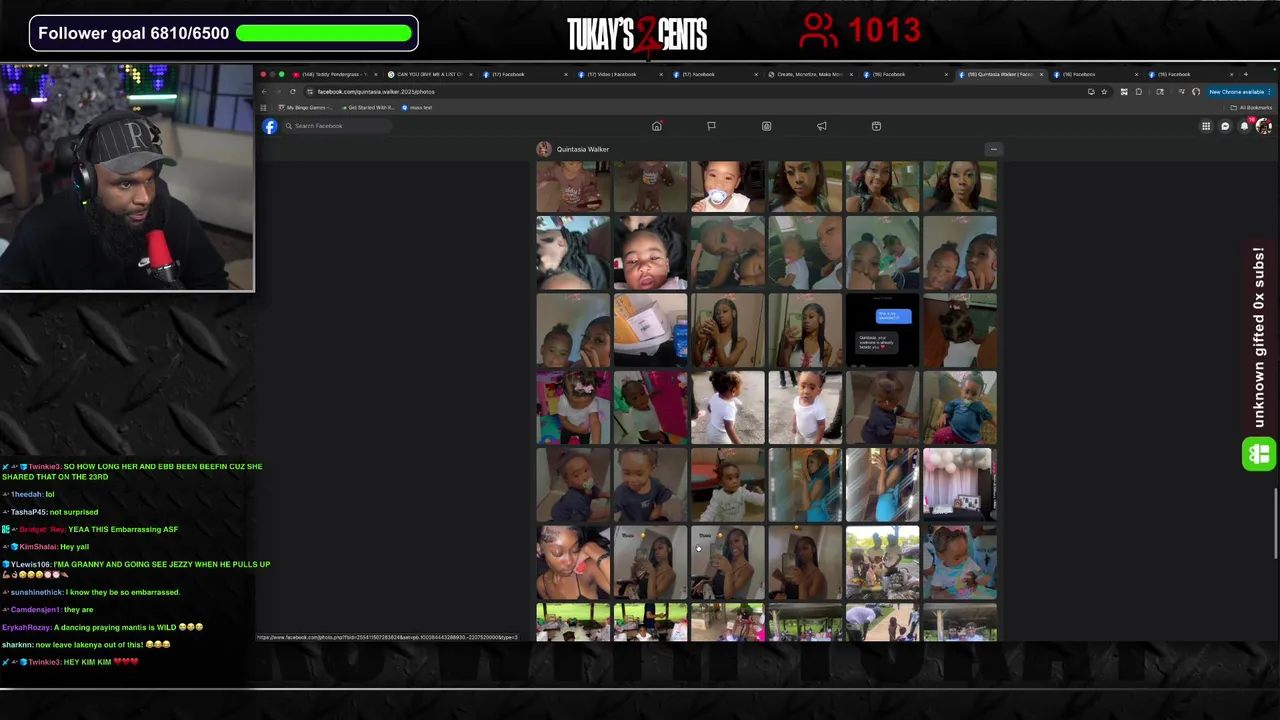Image resolution: width=1280 pixels, height=720 pixels.
Task: Reload the page with the refresh icon
Action: (293, 92)
